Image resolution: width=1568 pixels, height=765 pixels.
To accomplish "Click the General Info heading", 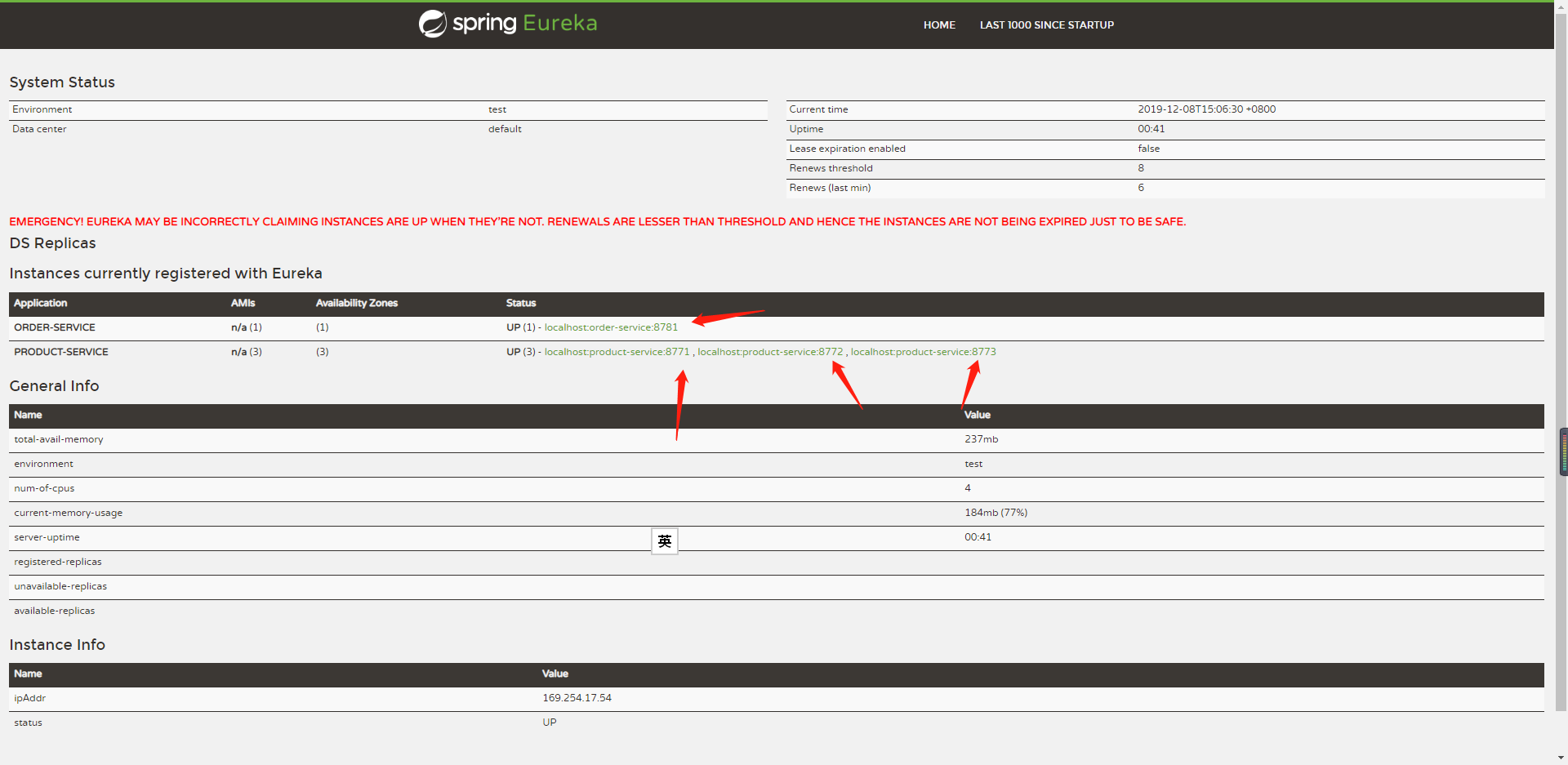I will (55, 386).
